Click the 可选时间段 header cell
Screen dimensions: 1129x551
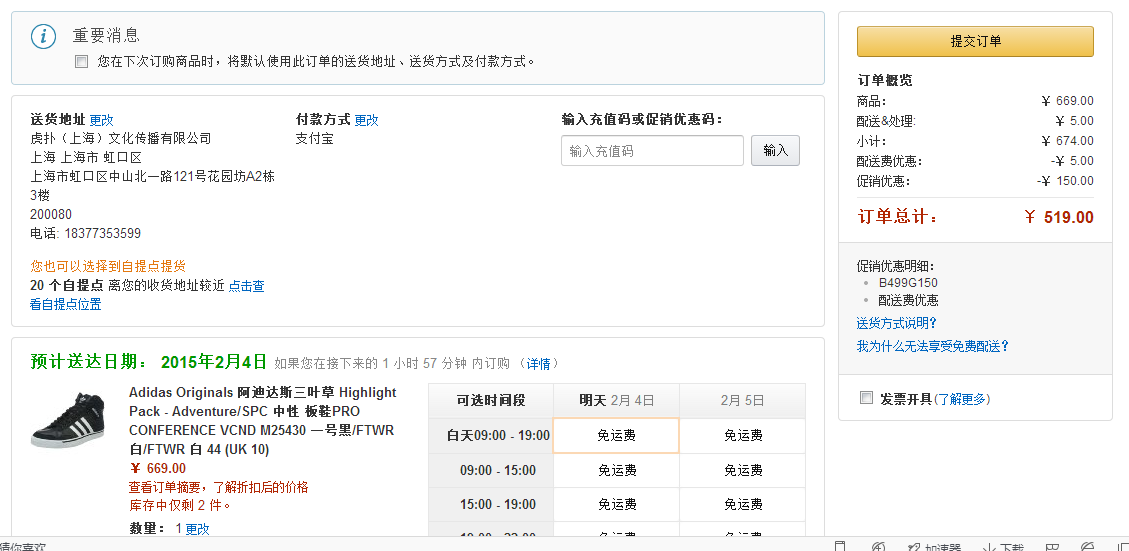coord(491,400)
